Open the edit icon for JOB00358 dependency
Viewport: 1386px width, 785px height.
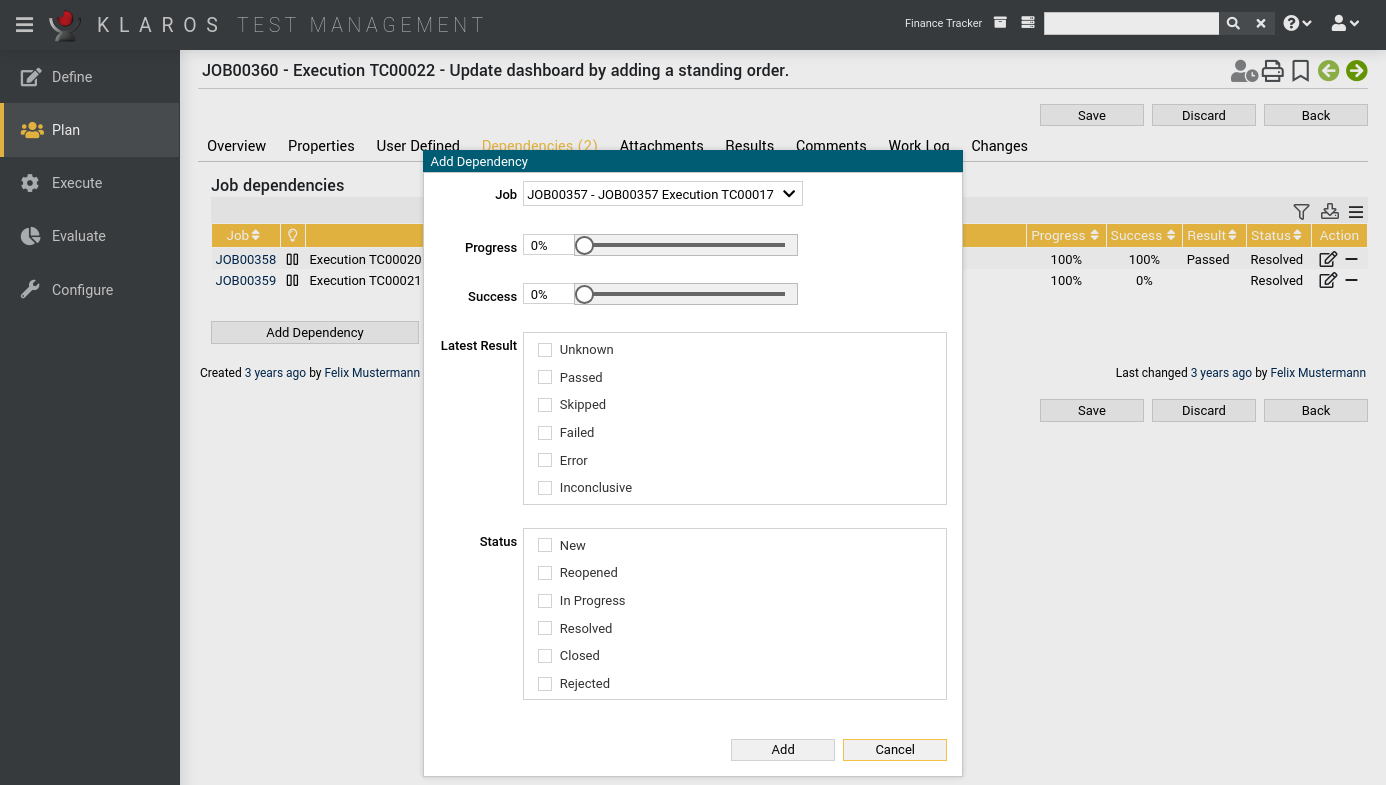(1327, 259)
